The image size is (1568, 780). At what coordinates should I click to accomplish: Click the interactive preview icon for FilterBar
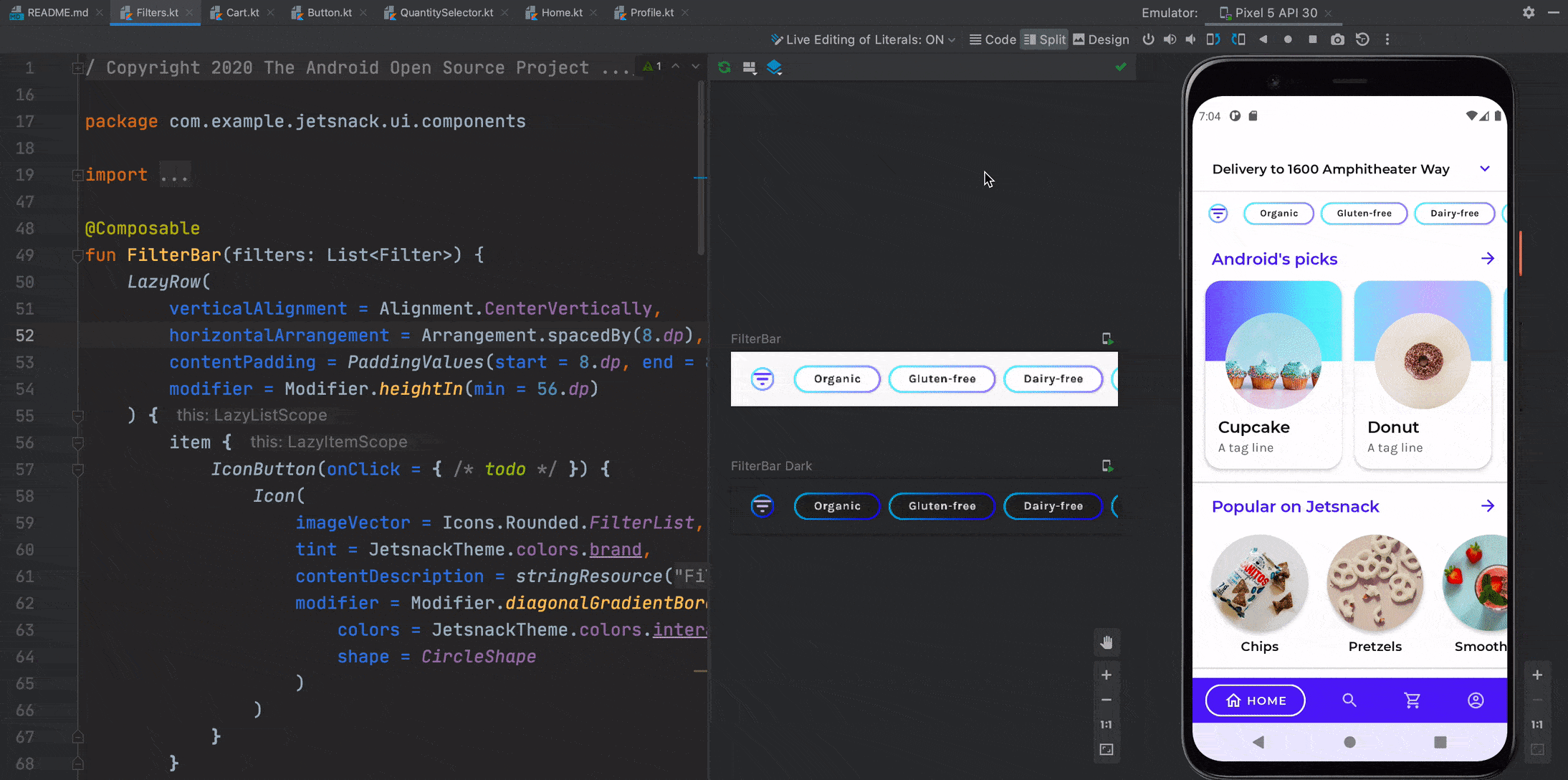point(1107,338)
